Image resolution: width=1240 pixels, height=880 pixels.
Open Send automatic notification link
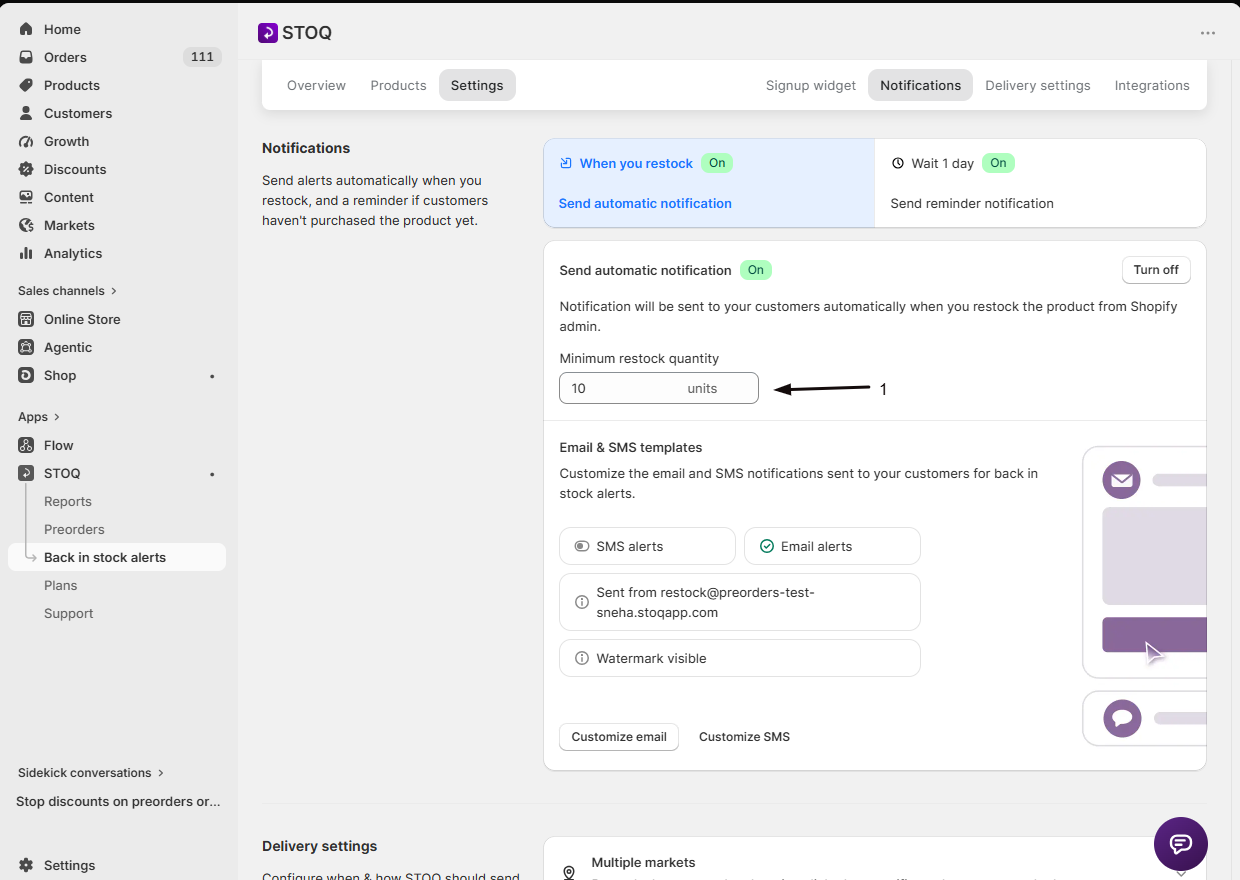(645, 203)
